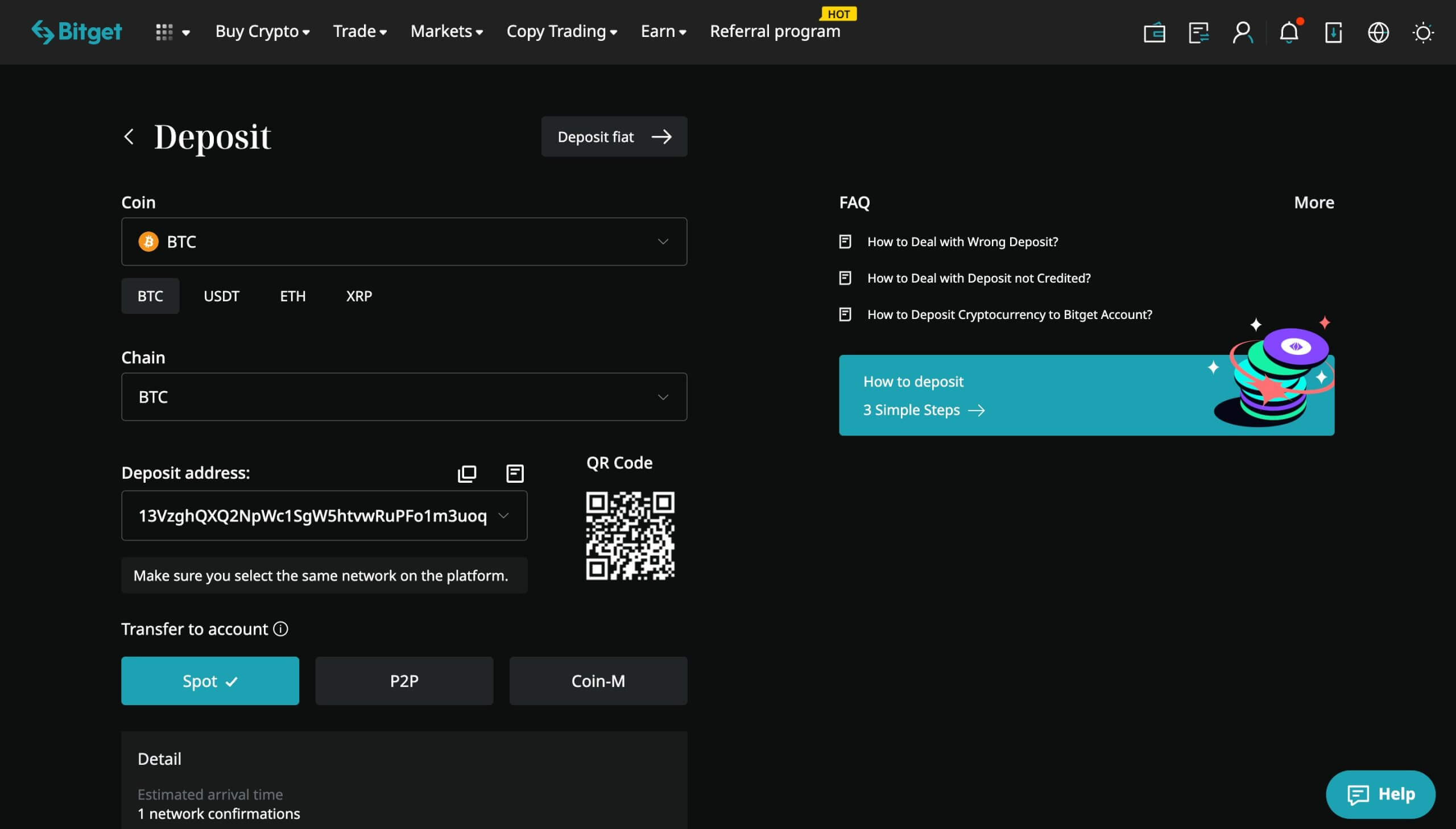Open the wallet assets icon

(1154, 32)
